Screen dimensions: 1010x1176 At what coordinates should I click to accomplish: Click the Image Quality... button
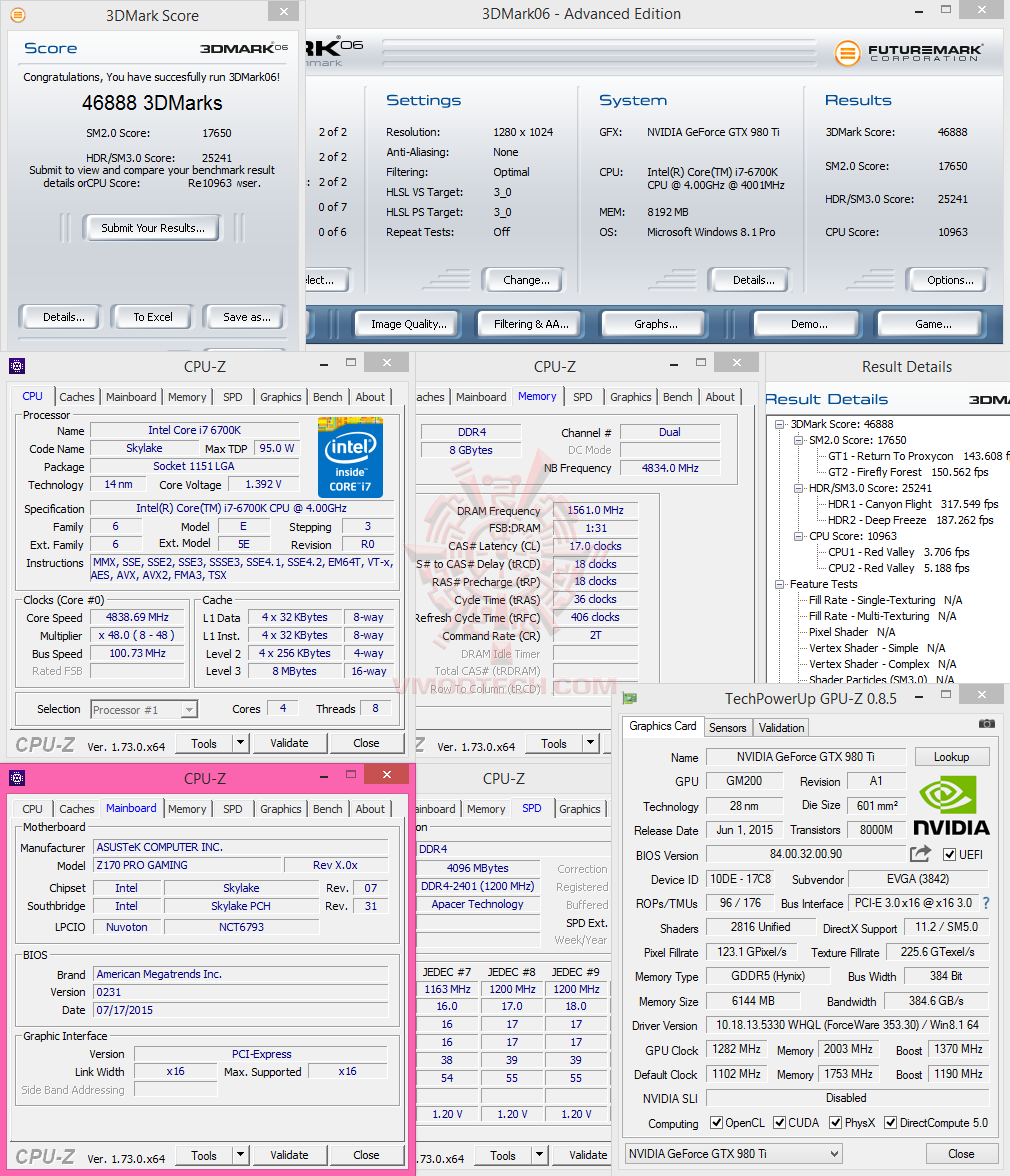(409, 324)
